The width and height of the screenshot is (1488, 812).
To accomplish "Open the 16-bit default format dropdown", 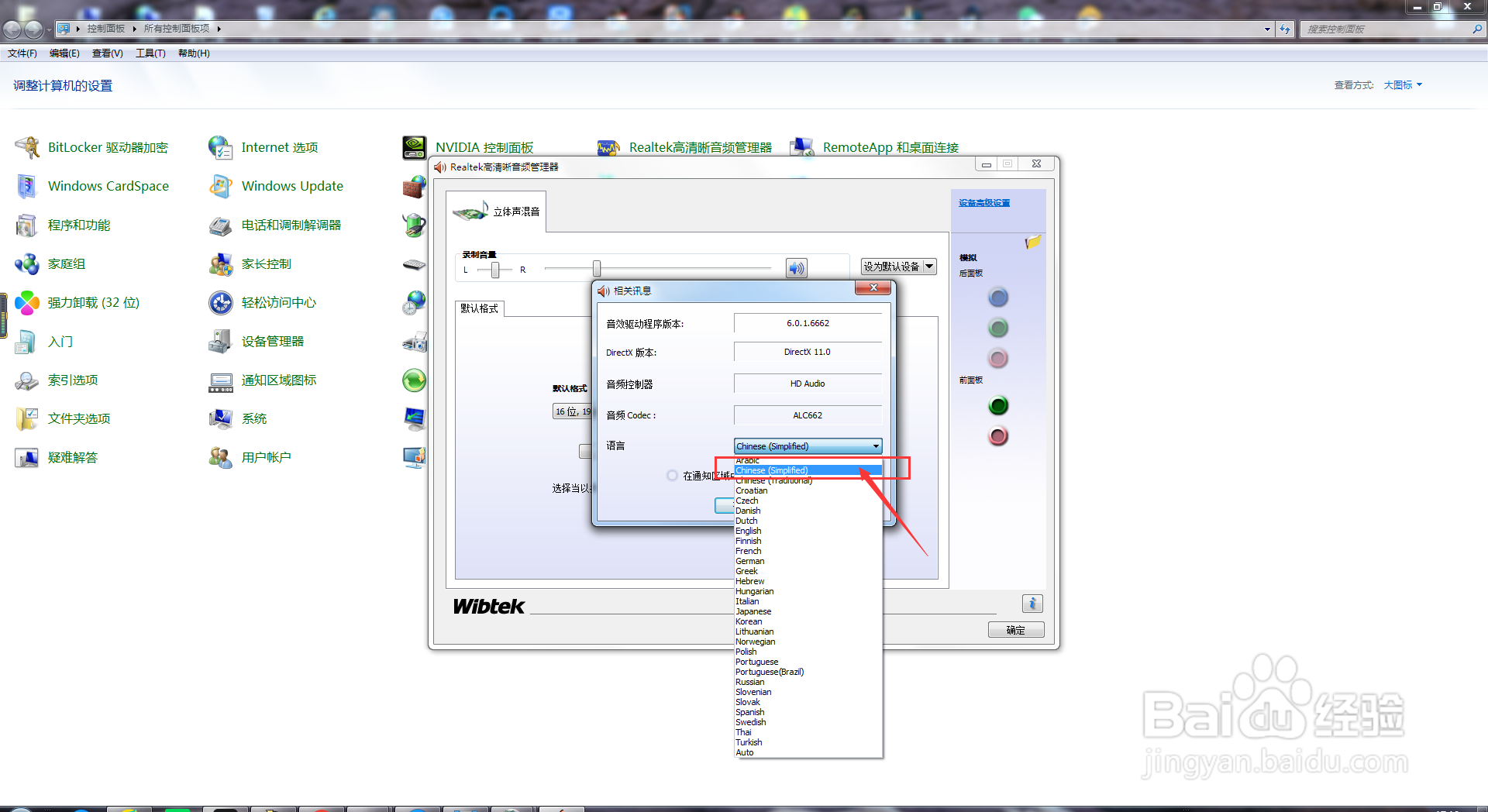I will (x=572, y=411).
